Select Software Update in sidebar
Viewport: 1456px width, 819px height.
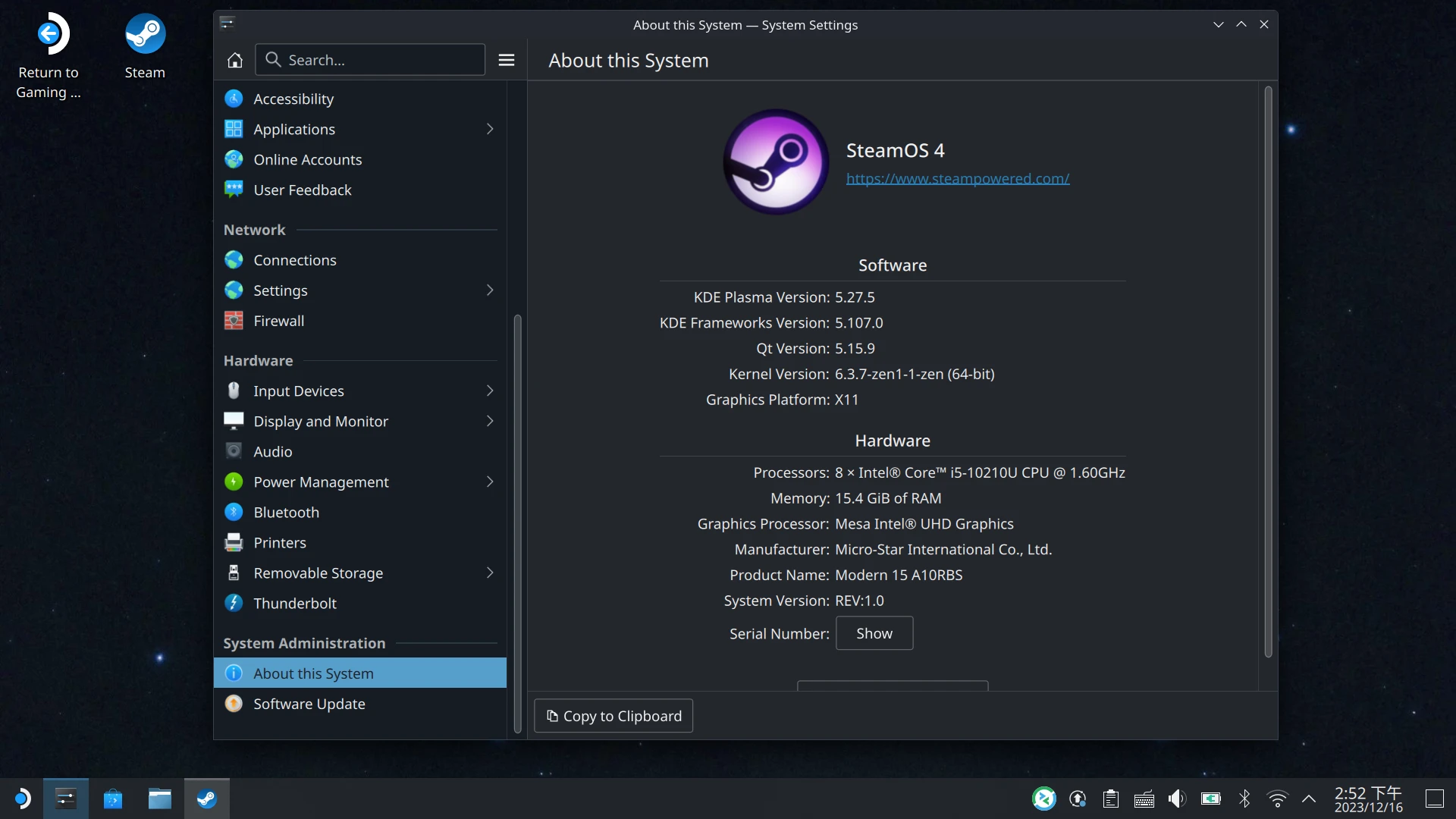(309, 704)
